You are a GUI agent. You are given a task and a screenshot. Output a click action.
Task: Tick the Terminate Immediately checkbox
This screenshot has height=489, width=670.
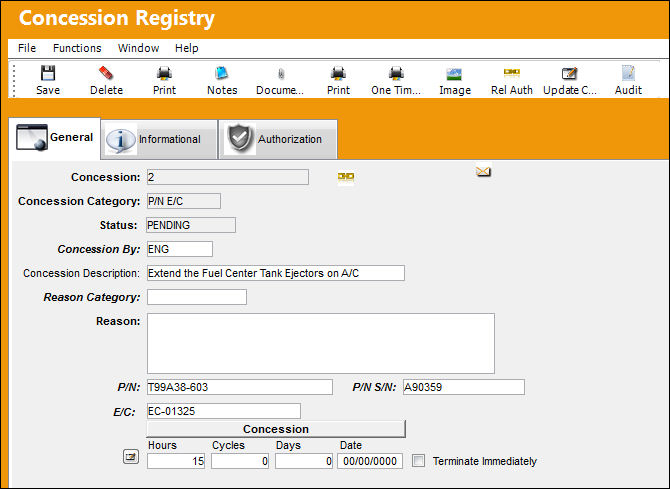pyautogui.click(x=418, y=461)
